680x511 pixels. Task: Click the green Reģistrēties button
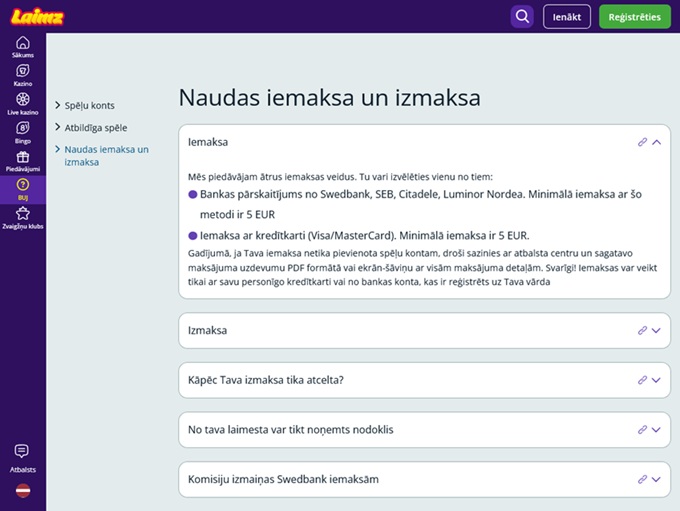(634, 17)
